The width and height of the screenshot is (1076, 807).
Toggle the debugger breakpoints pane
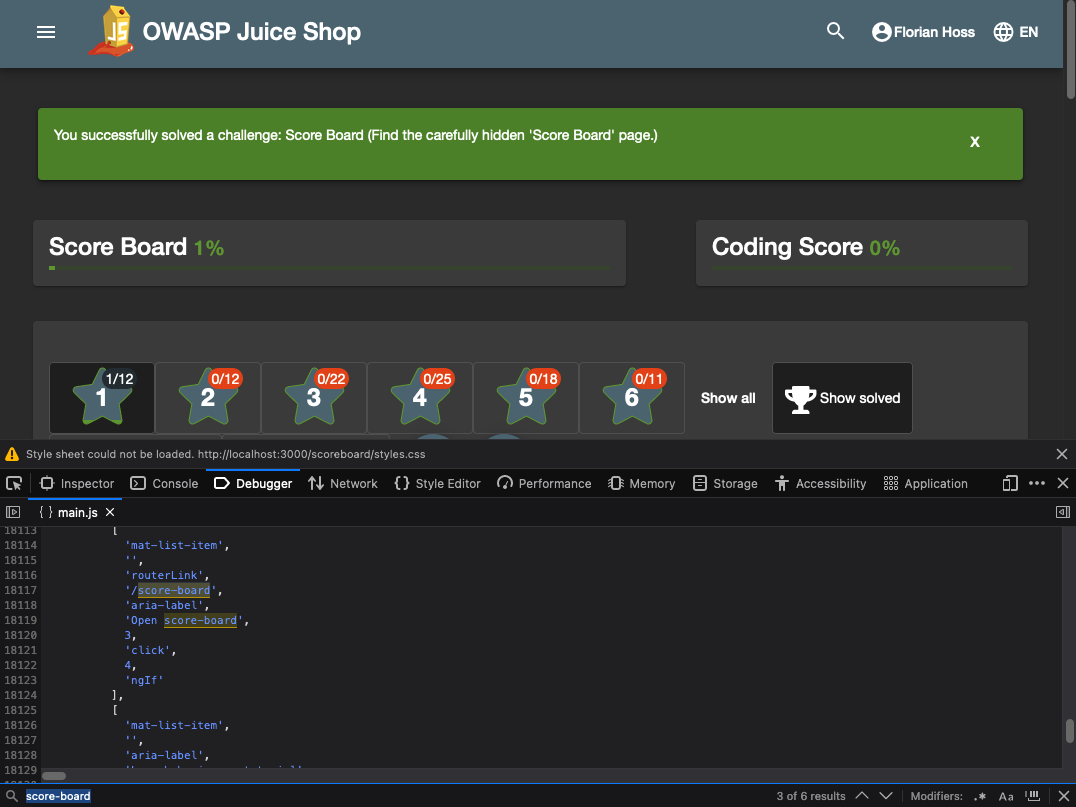click(x=1062, y=512)
